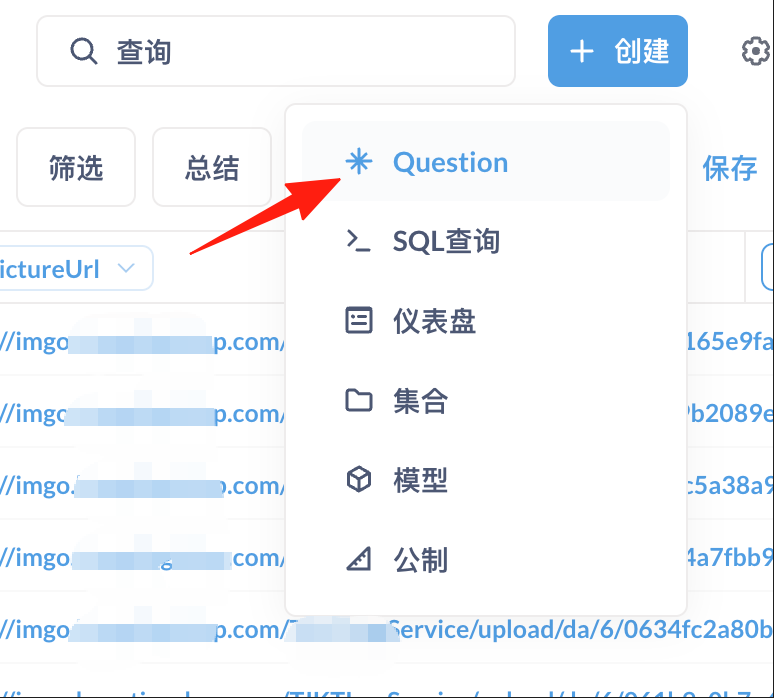Open the image URL ending in 4a7fbb9
Viewport: 774px width, 698px height.
pyautogui.click(x=728, y=558)
